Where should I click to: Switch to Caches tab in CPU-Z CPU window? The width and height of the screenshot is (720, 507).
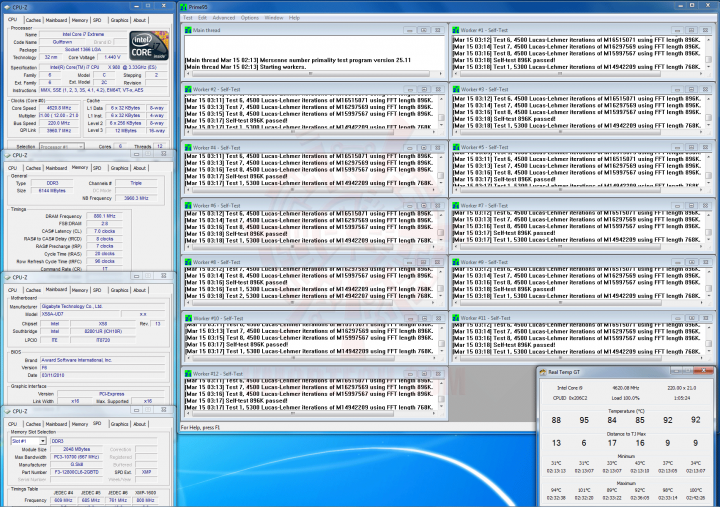coord(33,20)
